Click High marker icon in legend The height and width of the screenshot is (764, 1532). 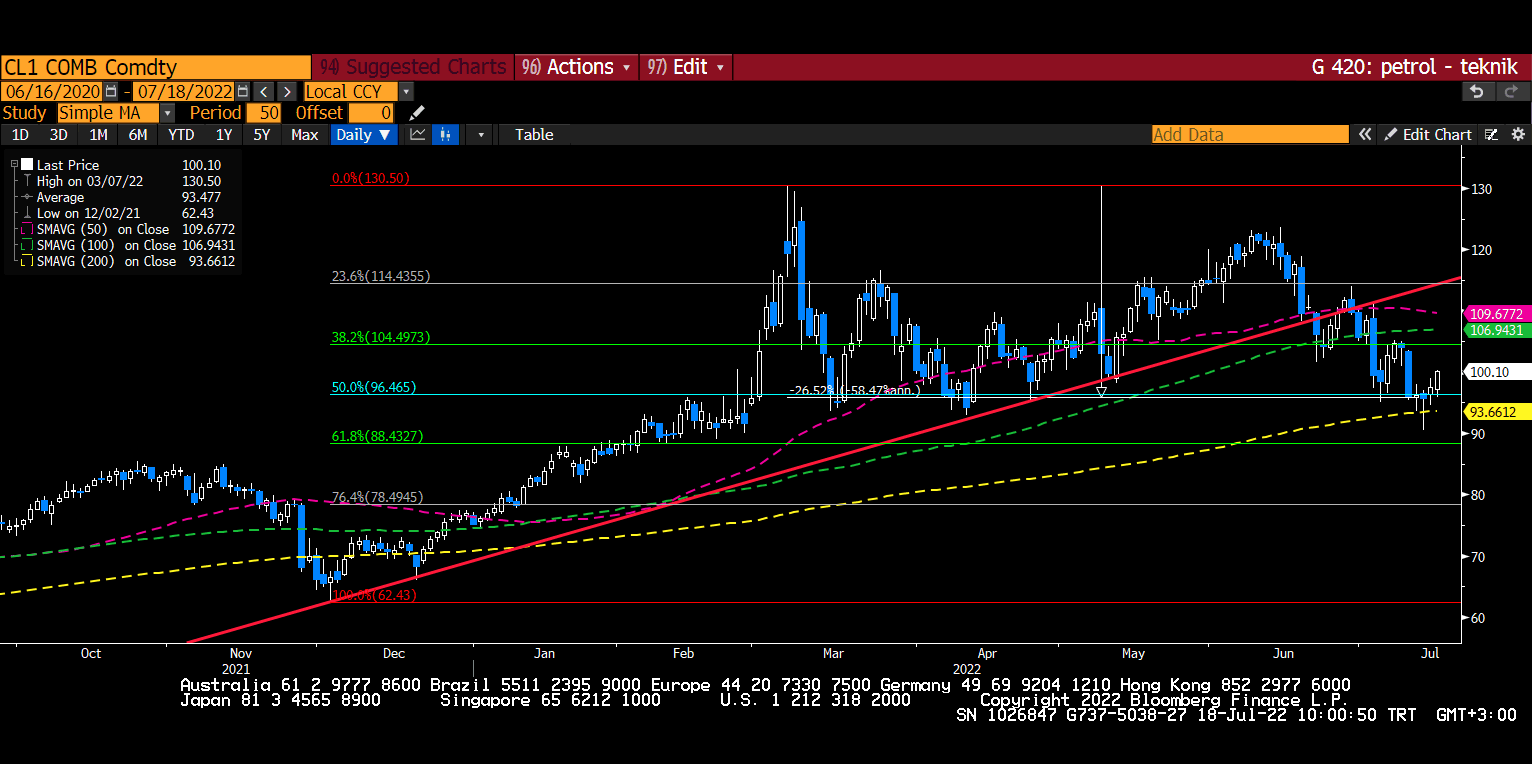27,181
